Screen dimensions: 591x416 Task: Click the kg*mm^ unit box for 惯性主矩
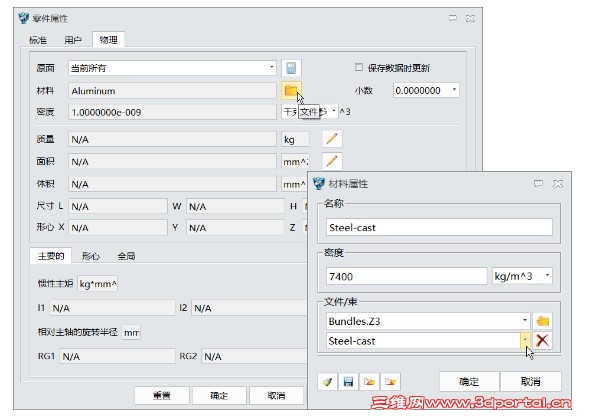click(98, 284)
